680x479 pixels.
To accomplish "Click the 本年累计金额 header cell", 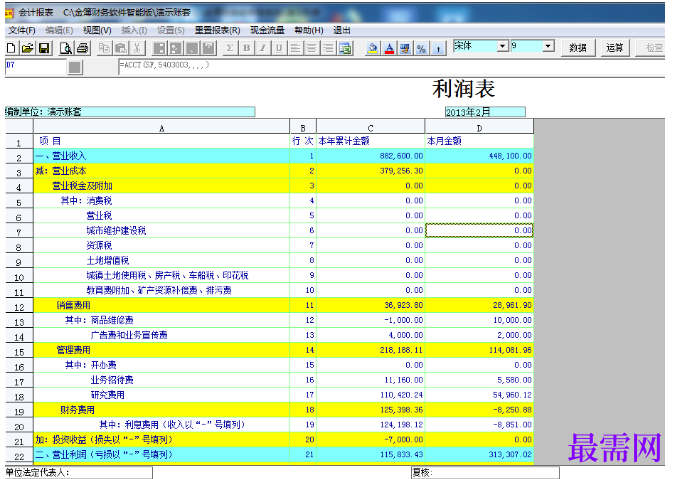I will [371, 141].
